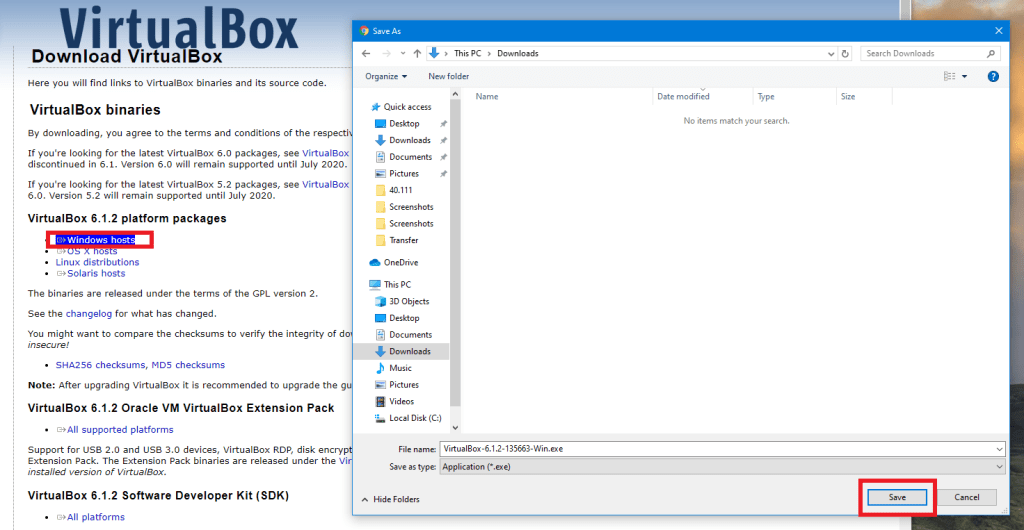Click the Refresh button beside address bar
This screenshot has width=1024, height=530.
[846, 53]
